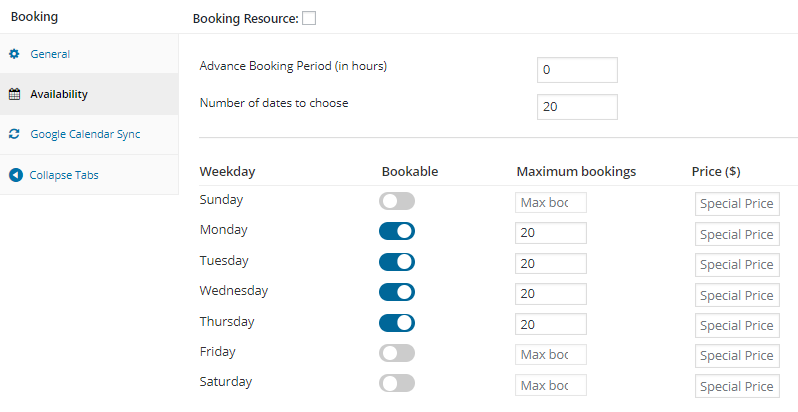Click the sync icon for Google Calendar Sync

click(15, 134)
